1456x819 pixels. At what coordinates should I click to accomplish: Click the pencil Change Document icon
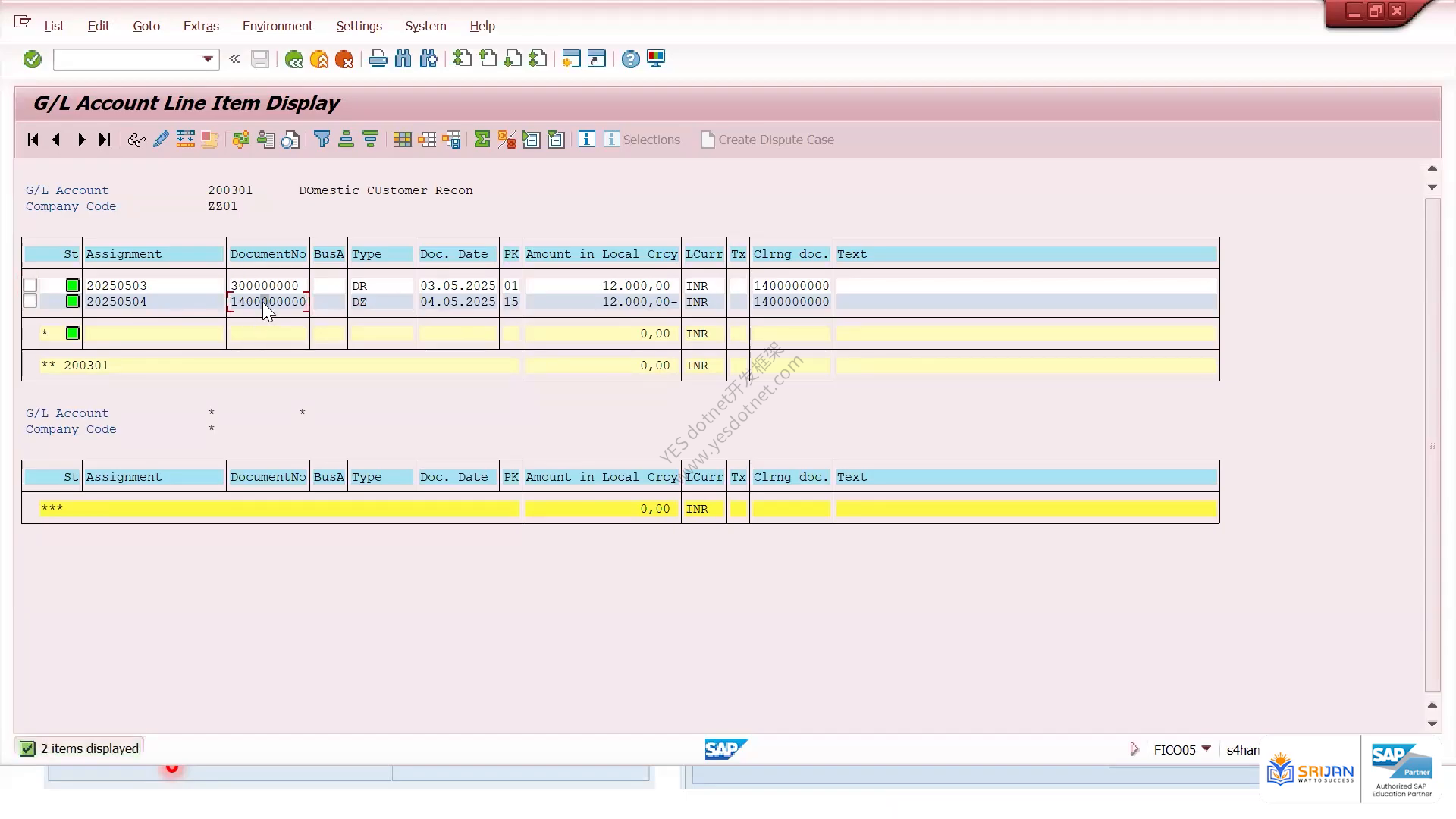(x=161, y=140)
